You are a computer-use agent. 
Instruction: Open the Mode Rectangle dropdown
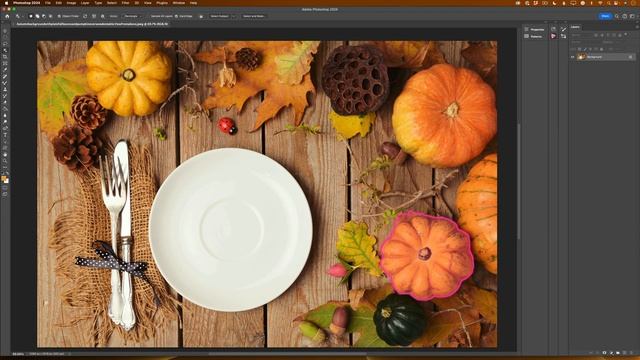(133, 16)
